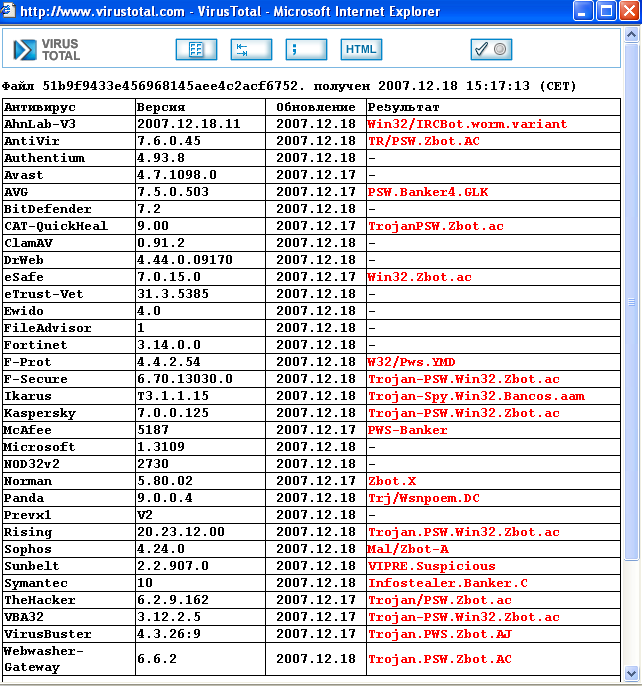The height and width of the screenshot is (686, 642).
Task: Click the VBA32 row name
Action: [x=24, y=617]
